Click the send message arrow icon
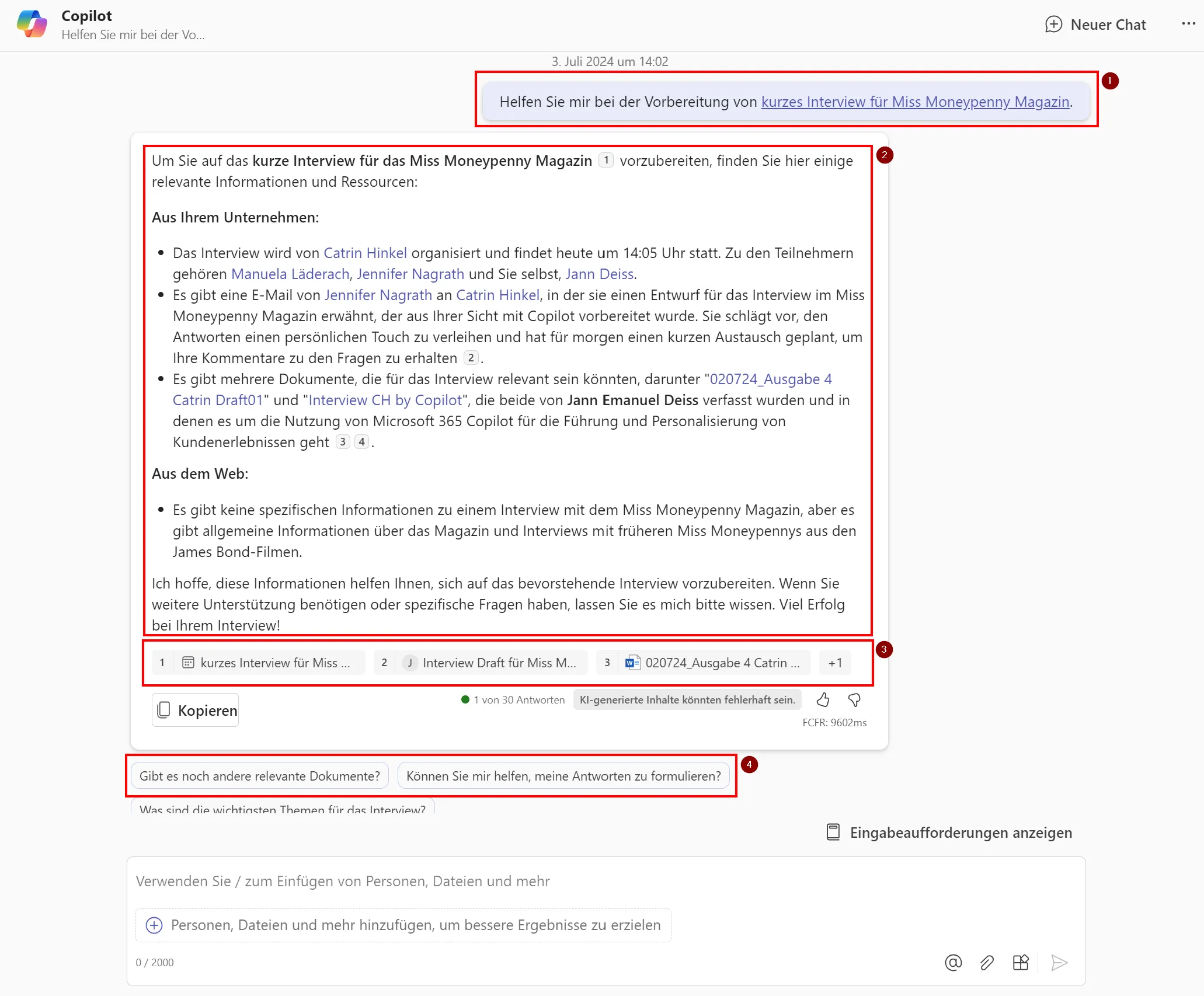 click(1059, 962)
